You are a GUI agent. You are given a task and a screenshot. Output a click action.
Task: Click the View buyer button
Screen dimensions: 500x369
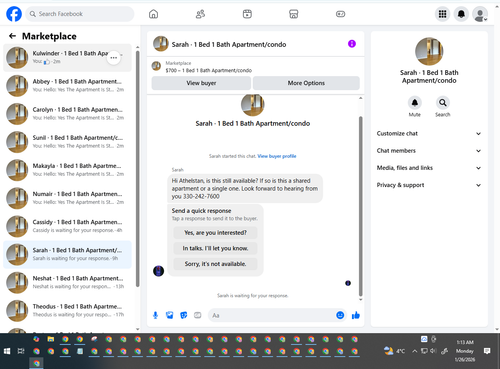(x=201, y=83)
